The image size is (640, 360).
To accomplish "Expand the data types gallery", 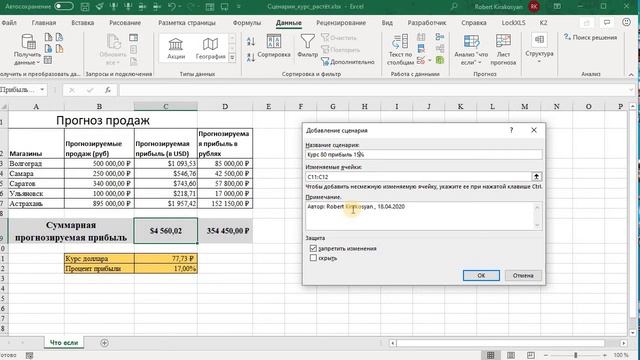I will 232,58.
